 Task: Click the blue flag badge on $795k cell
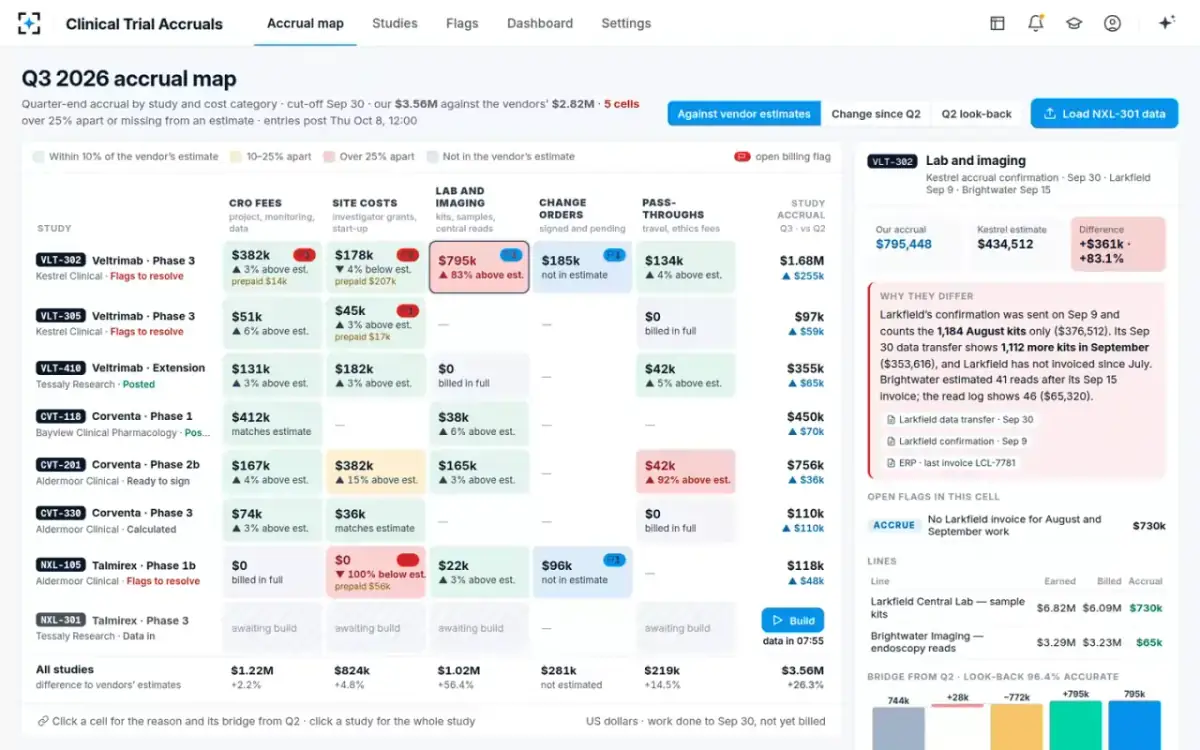(x=510, y=255)
